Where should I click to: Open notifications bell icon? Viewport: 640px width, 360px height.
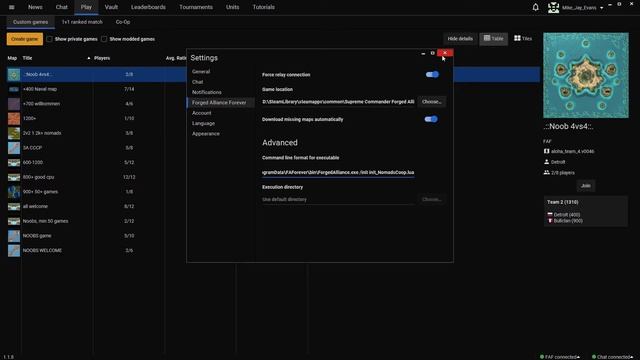(x=536, y=7)
